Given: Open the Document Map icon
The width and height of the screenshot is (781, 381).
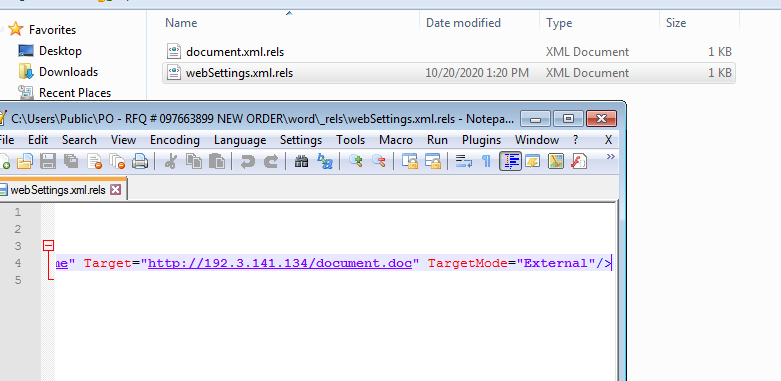Looking at the screenshot, I should click(556, 161).
